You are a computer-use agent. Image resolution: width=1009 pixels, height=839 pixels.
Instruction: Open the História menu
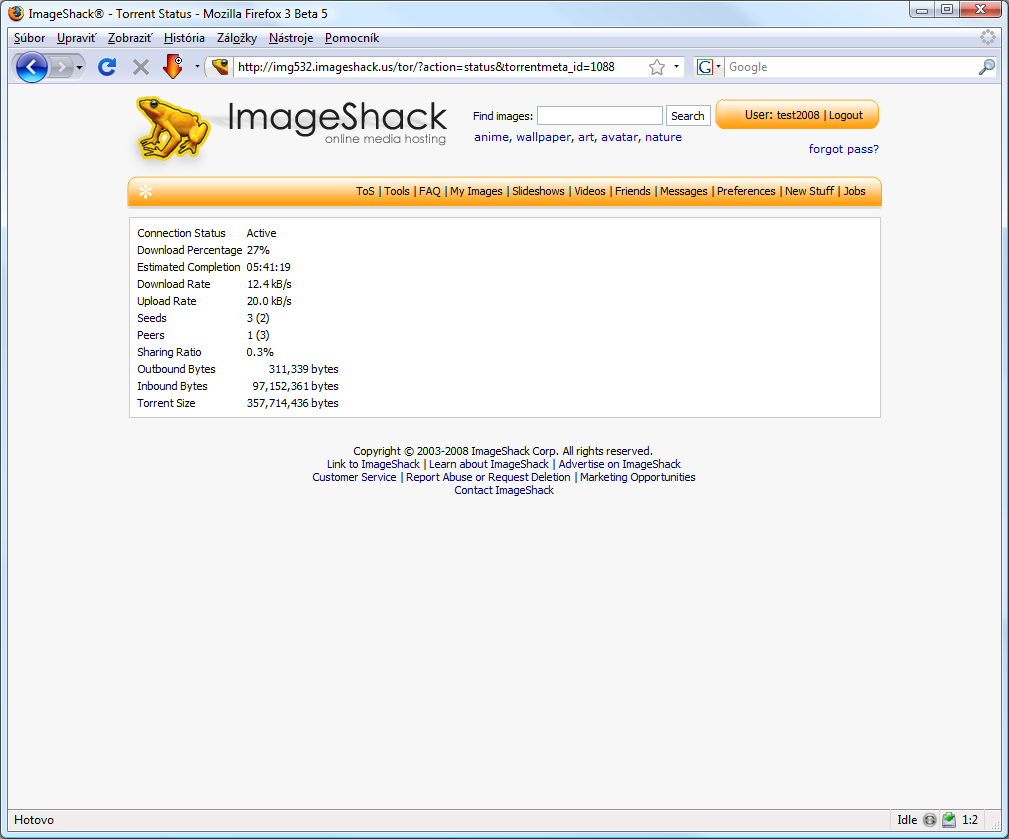click(184, 38)
